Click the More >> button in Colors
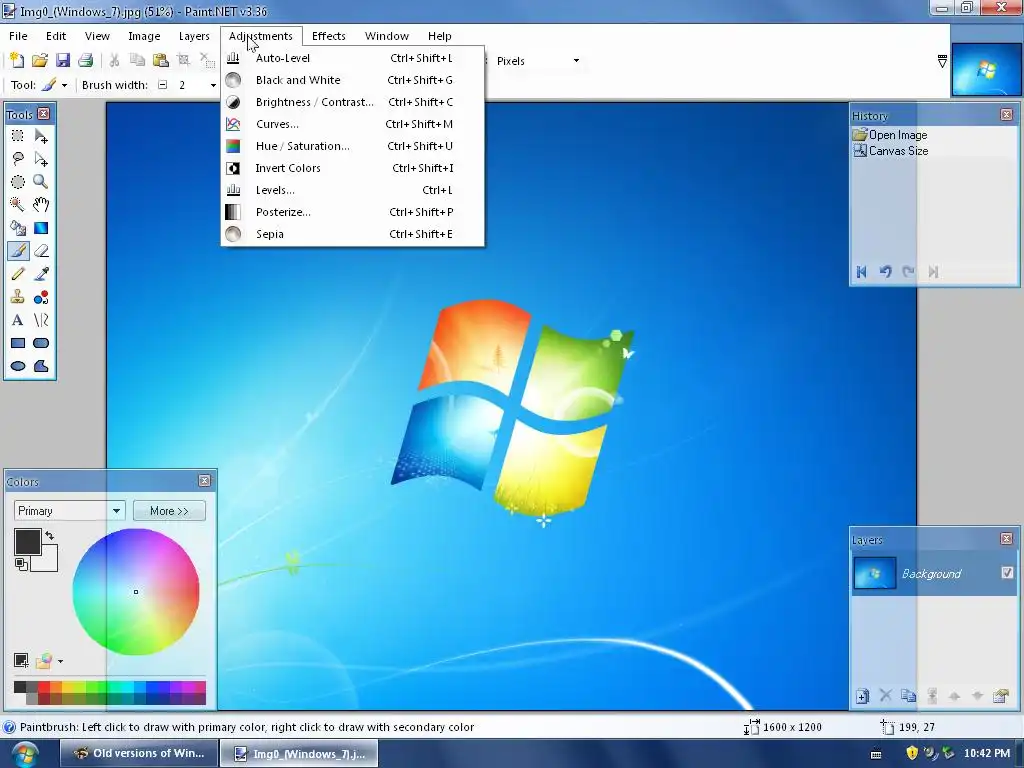 [x=169, y=511]
